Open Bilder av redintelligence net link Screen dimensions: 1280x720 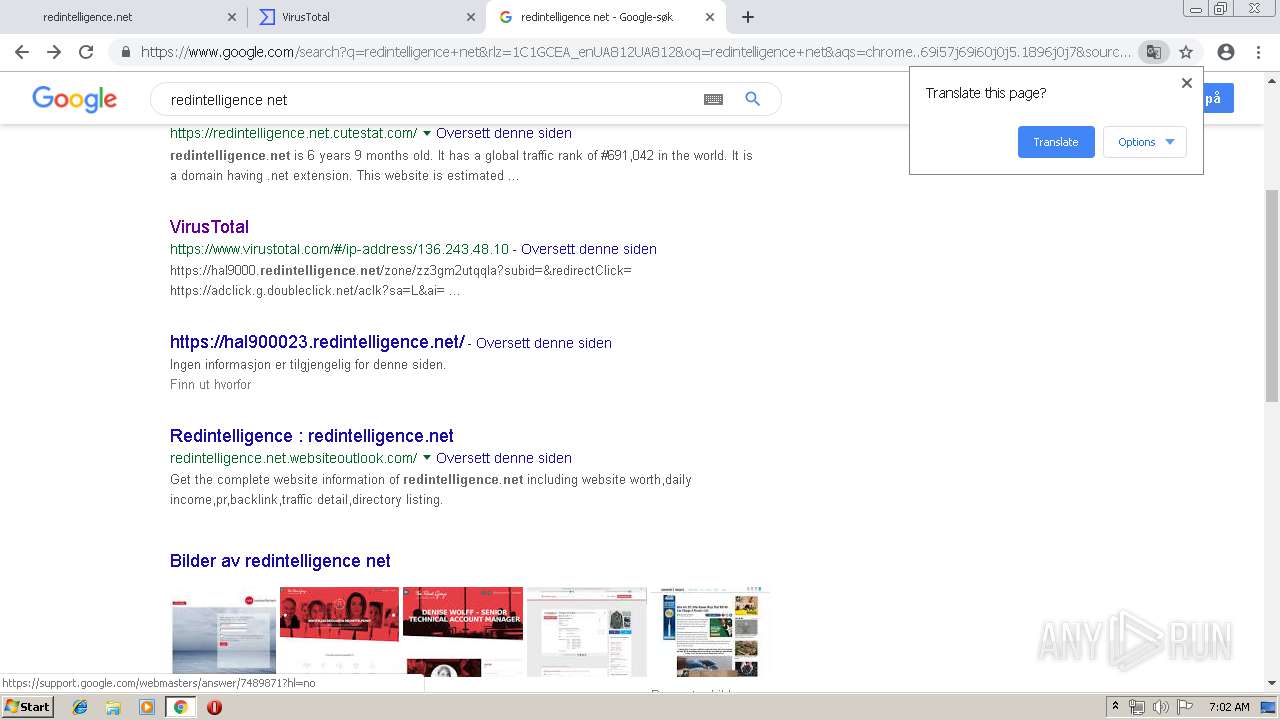280,561
